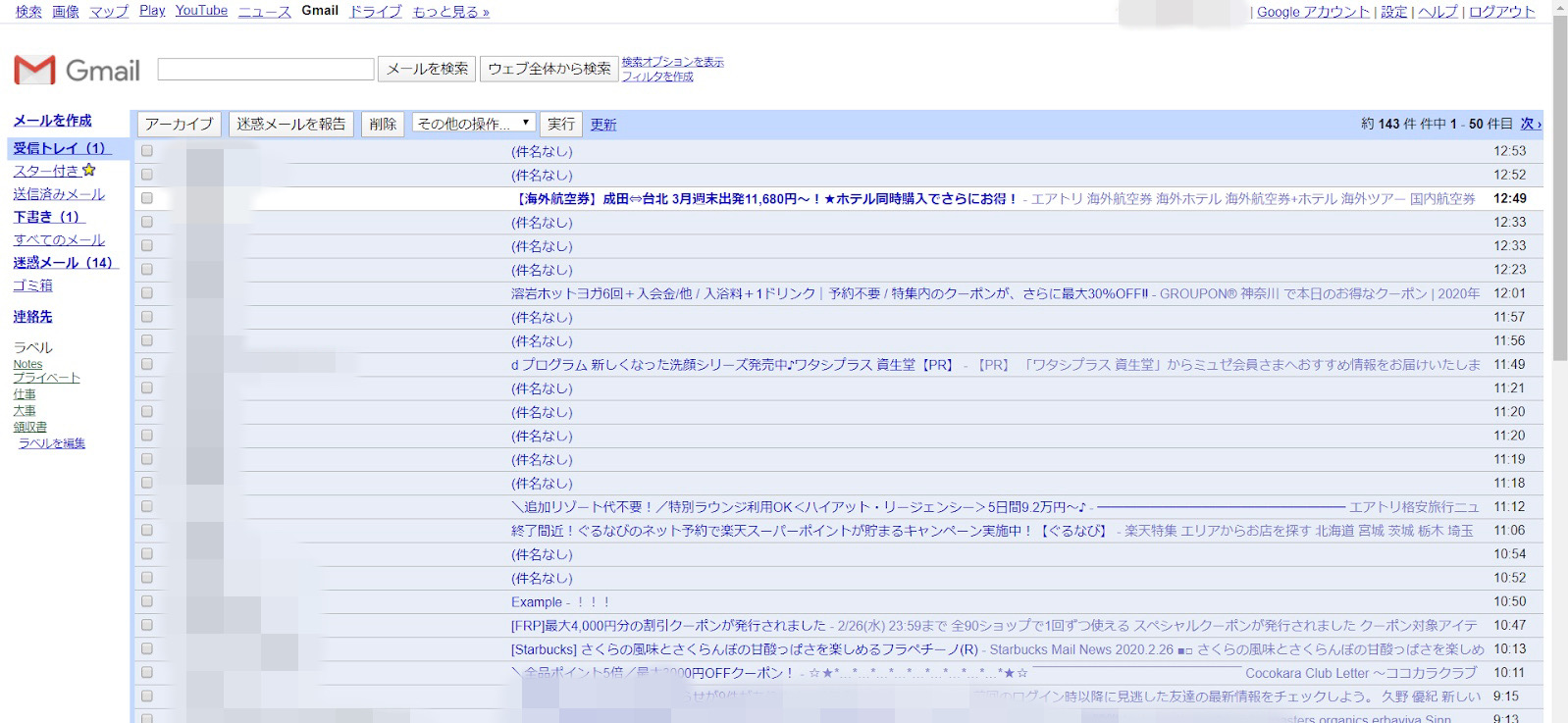This screenshot has width=1568, height=723.
Task: Go to next page with 次 ›
Action: [1531, 124]
